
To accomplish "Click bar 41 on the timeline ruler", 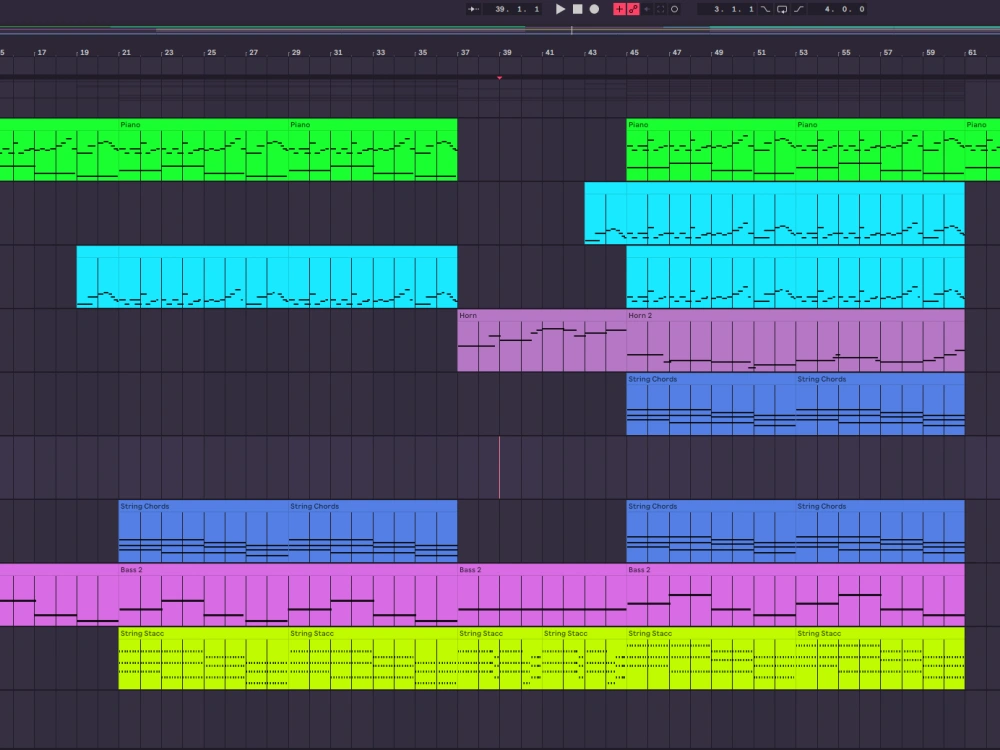I will pyautogui.click(x=549, y=52).
